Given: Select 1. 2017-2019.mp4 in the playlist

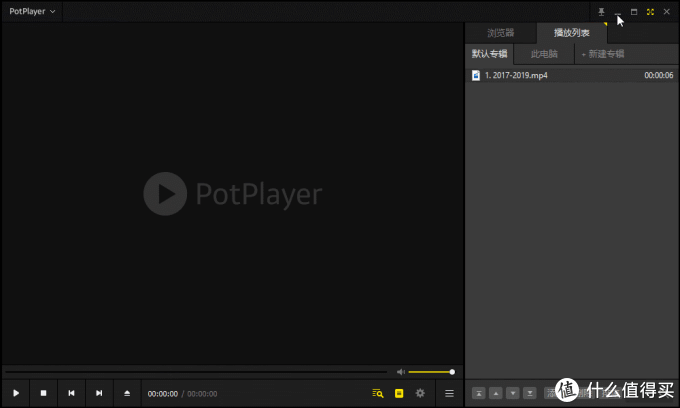Looking at the screenshot, I should pos(572,75).
